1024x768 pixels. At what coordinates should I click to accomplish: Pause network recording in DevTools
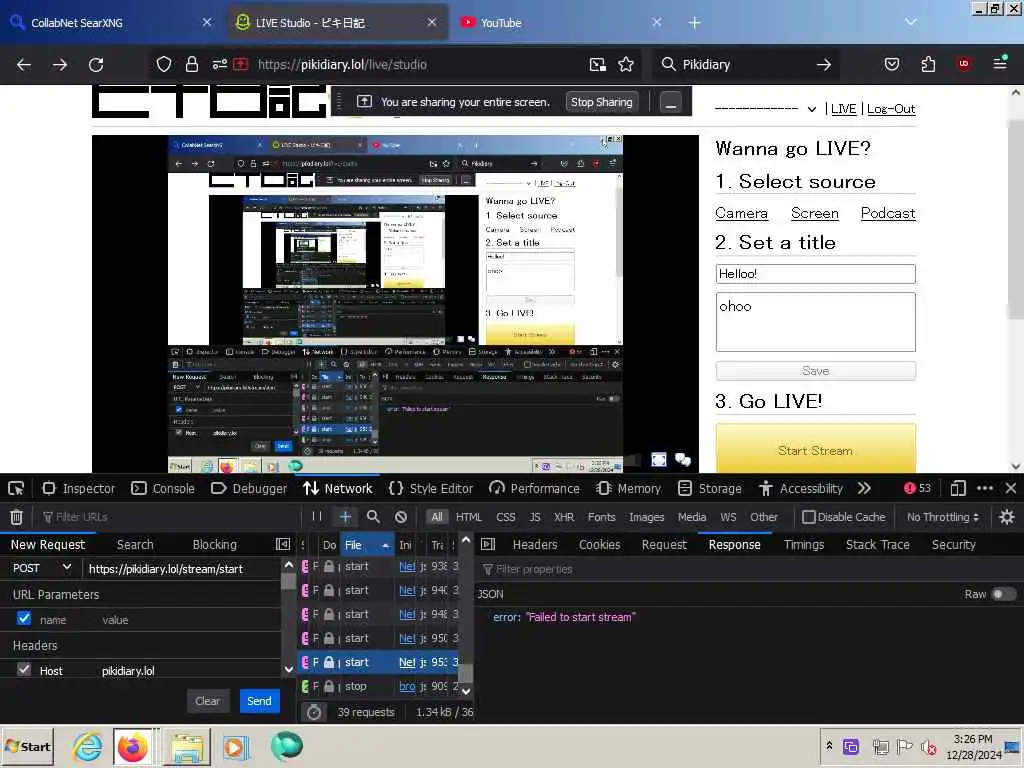point(317,517)
